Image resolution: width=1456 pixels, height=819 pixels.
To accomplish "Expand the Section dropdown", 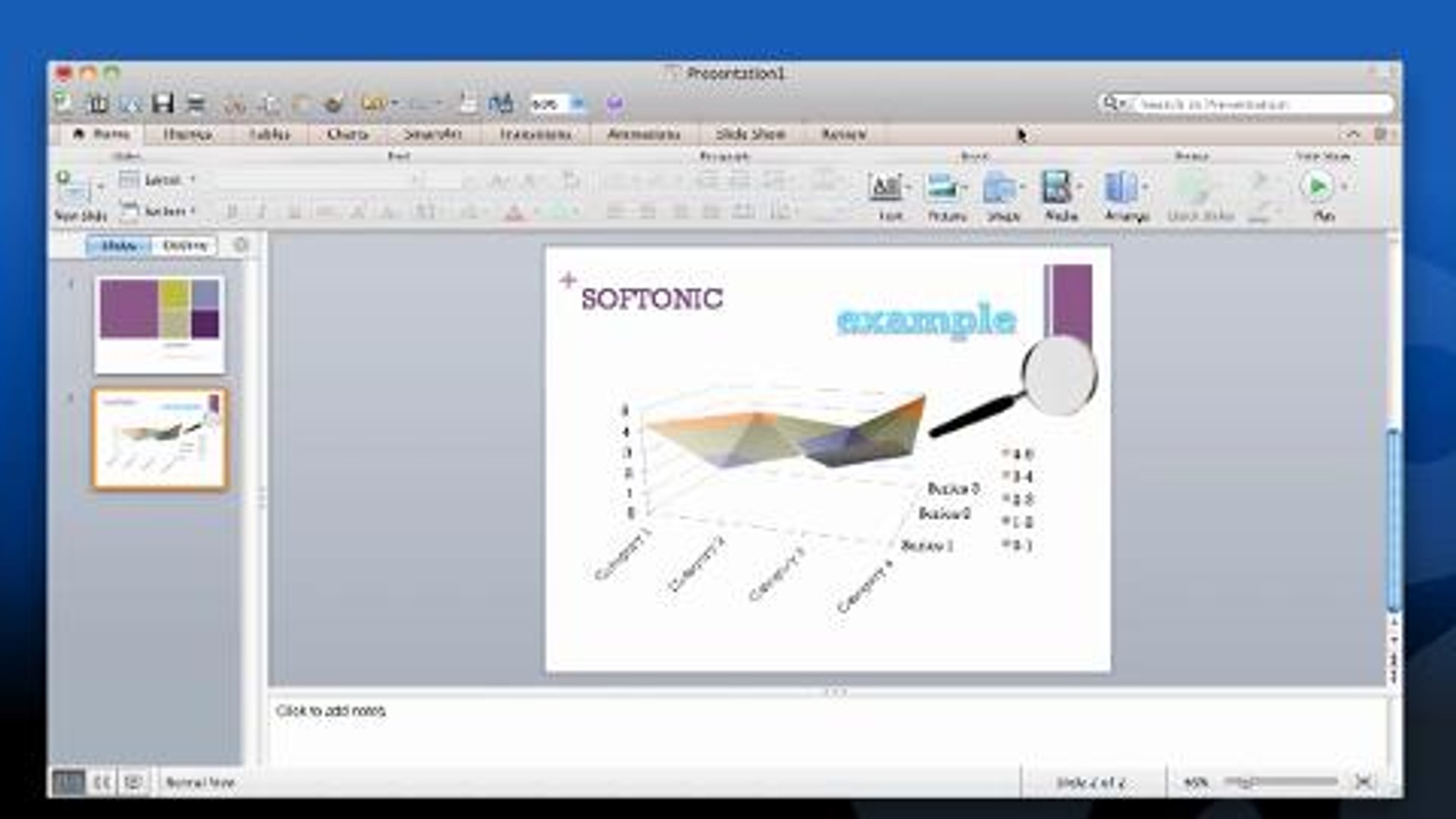I will [165, 211].
